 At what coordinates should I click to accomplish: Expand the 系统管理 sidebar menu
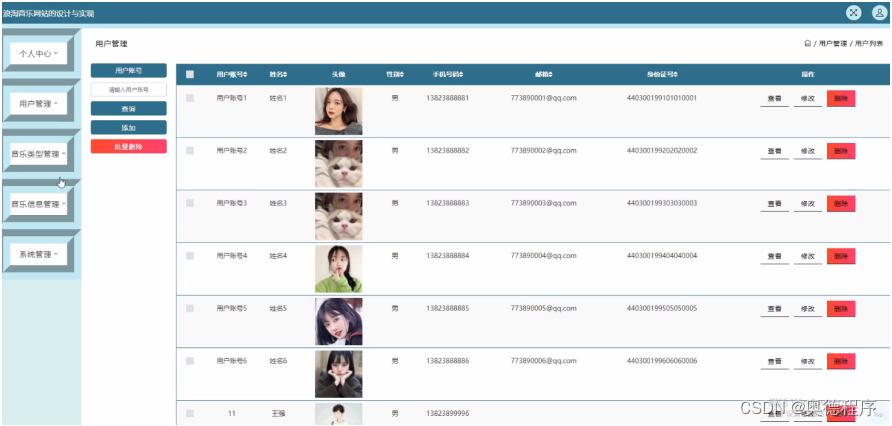click(x=39, y=254)
